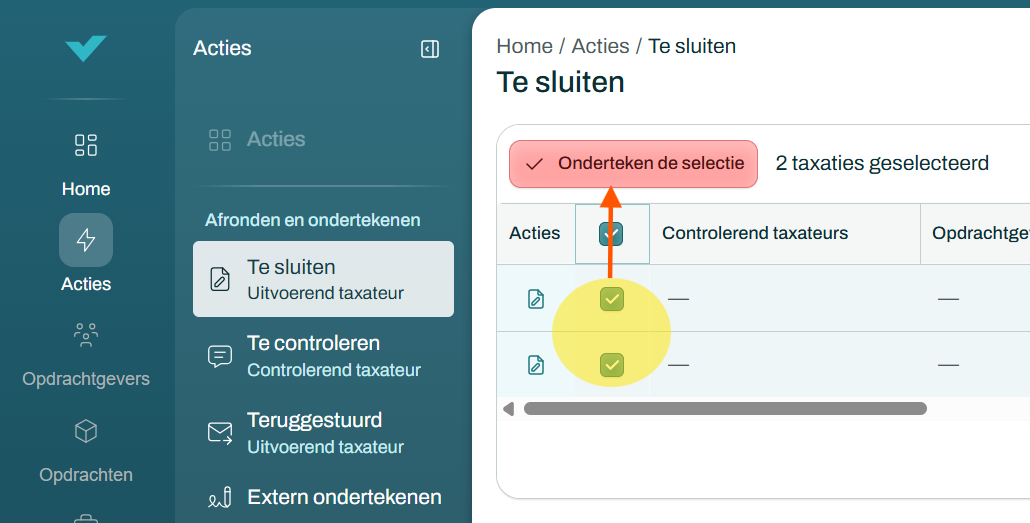
Task: Open Extern ondertekenen menu item
Action: click(323, 497)
